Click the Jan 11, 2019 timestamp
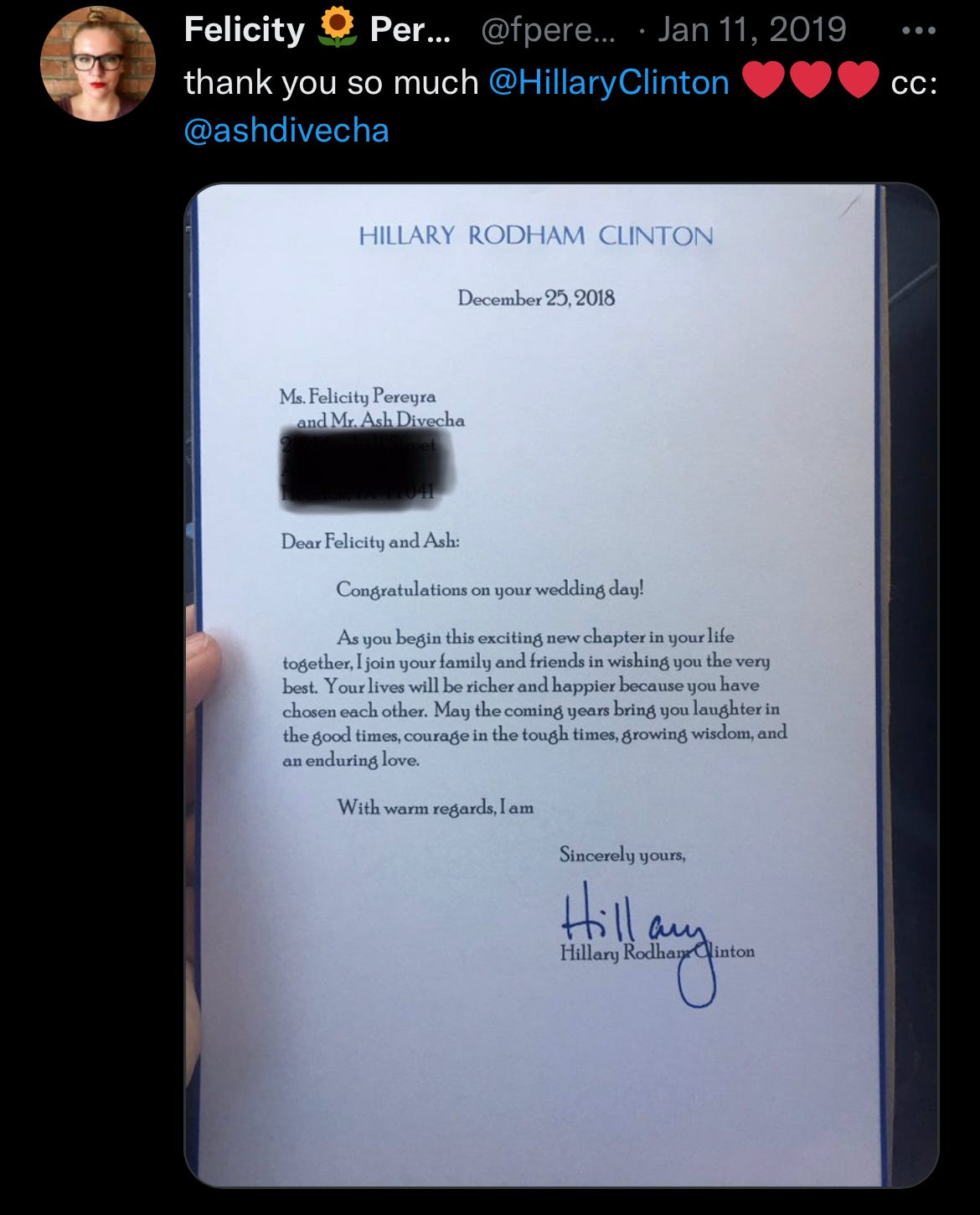The height and width of the screenshot is (1215, 980). tap(751, 30)
